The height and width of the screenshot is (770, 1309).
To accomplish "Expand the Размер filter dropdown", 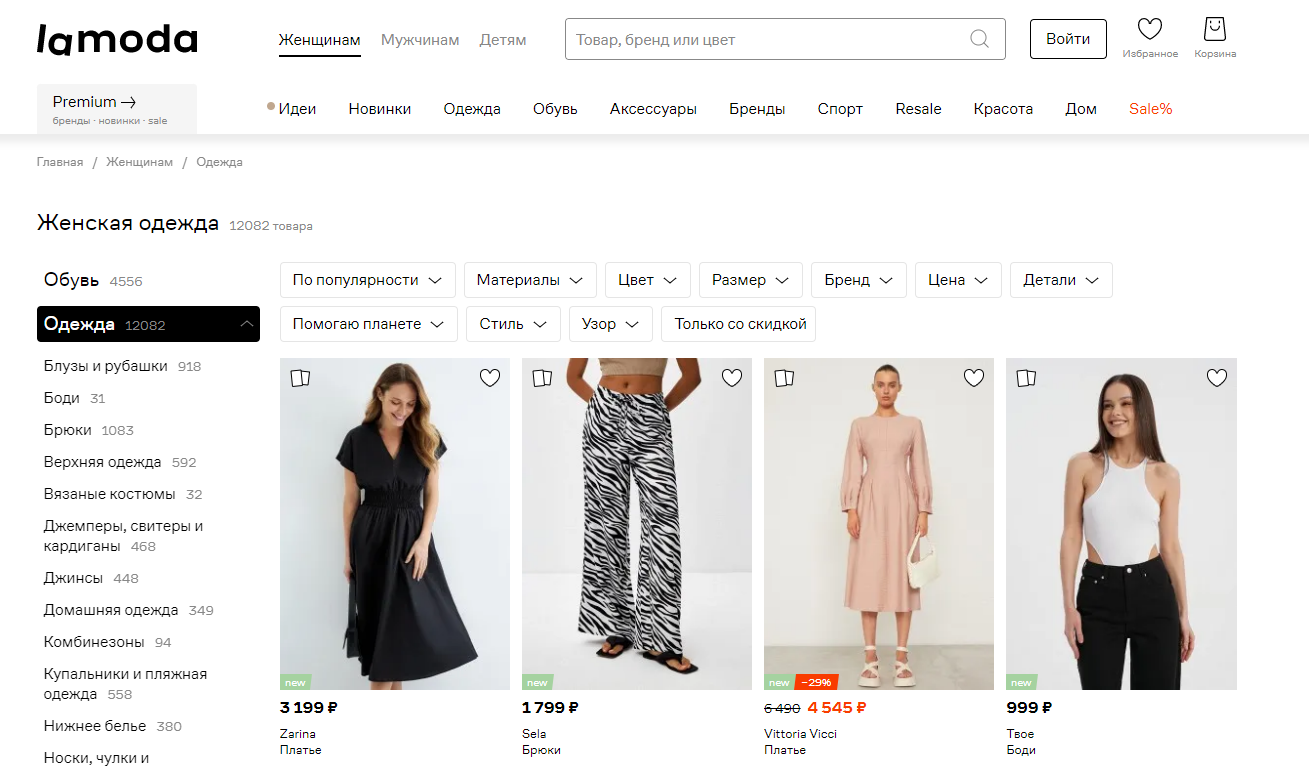I will coord(750,280).
